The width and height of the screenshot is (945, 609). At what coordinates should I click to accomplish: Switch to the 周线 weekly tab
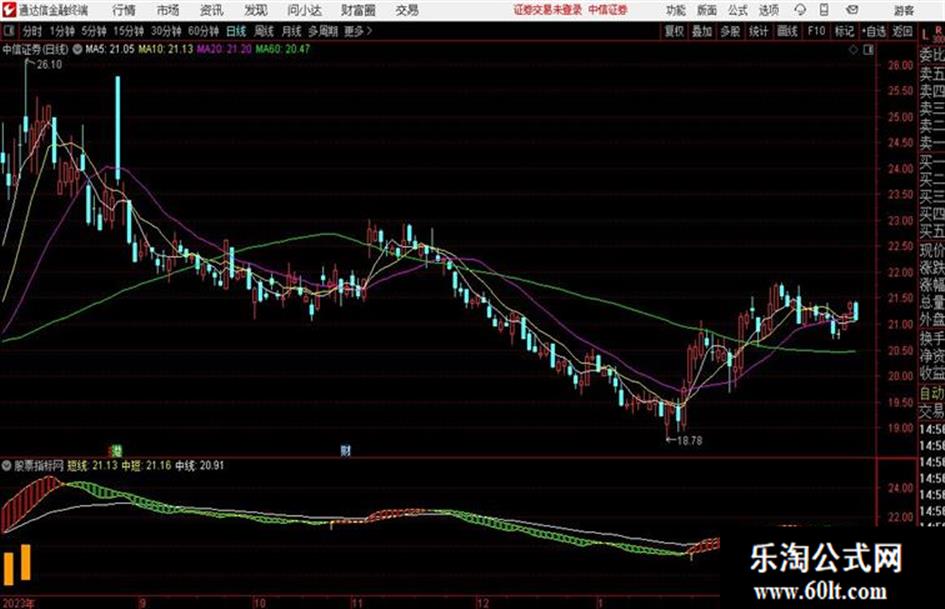pos(264,31)
